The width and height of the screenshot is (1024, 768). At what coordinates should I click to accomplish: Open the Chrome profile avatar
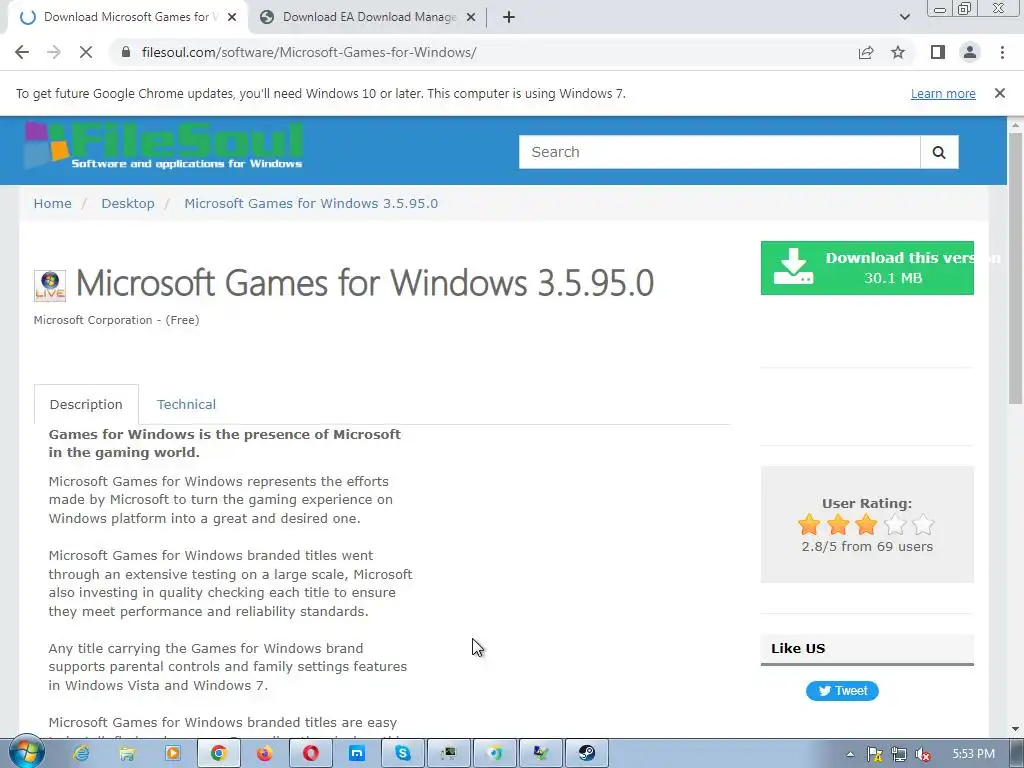point(970,52)
